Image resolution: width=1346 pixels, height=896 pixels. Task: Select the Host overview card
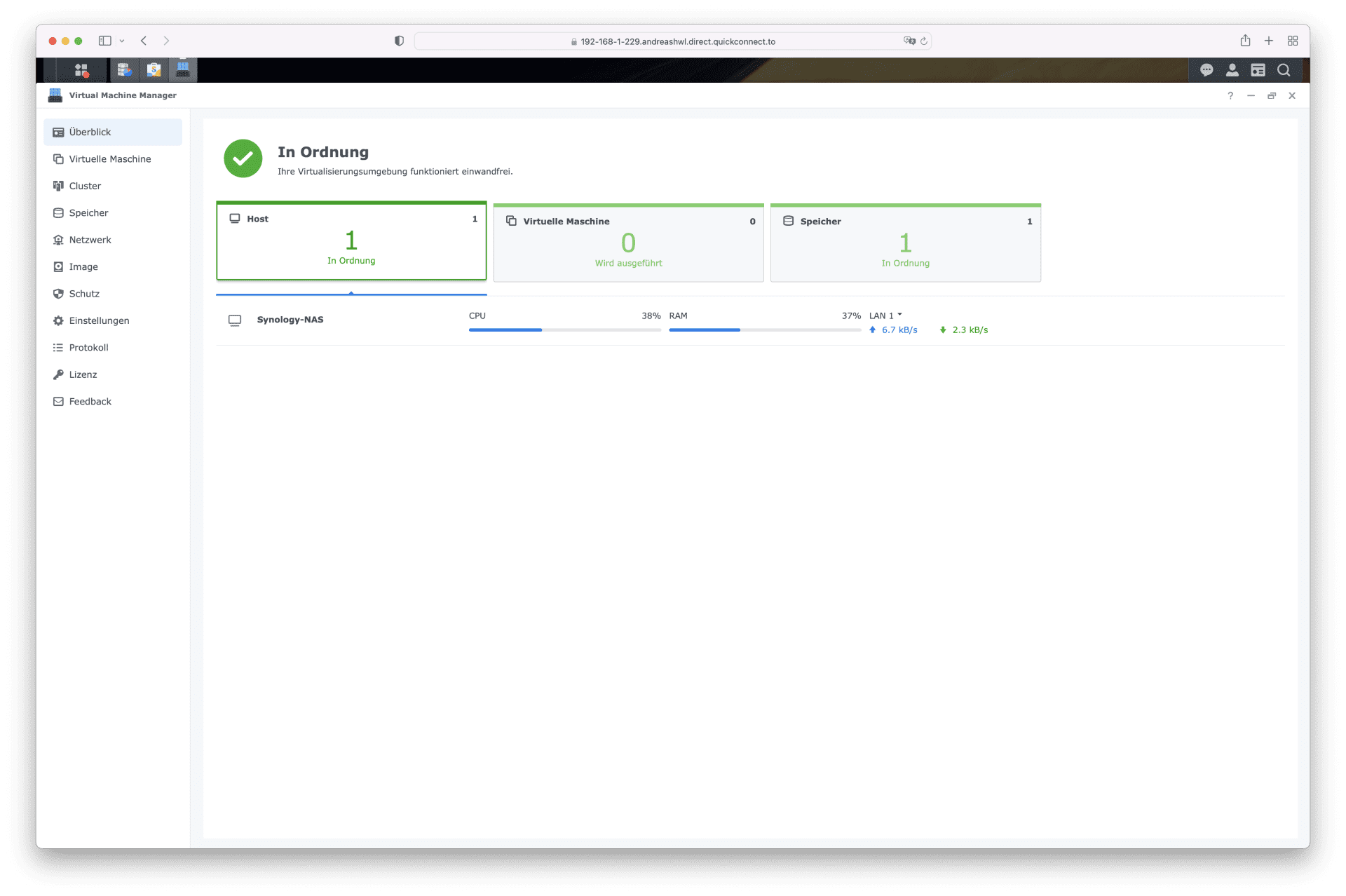pos(351,241)
